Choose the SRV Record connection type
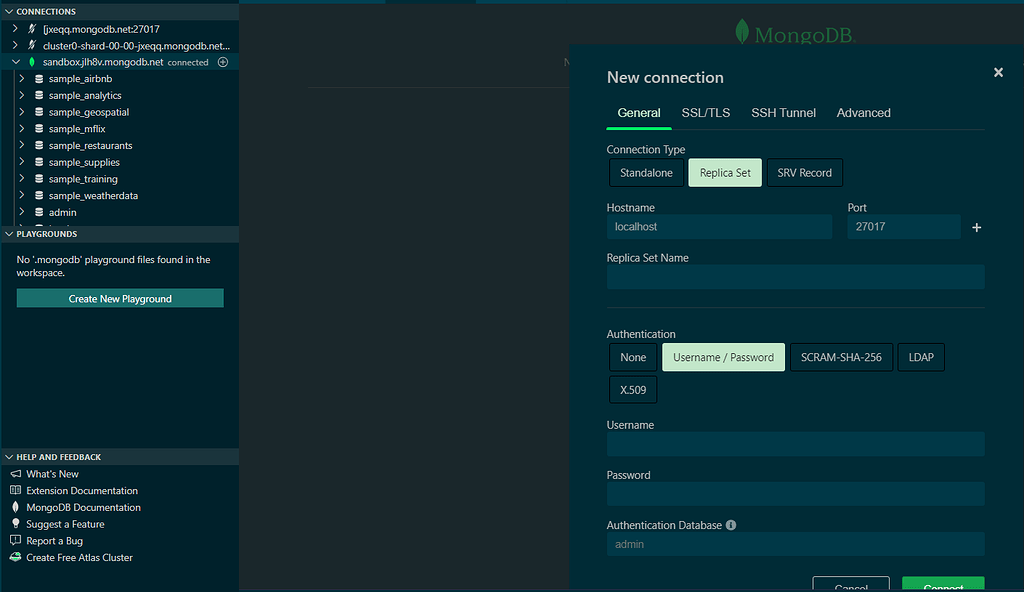The image size is (1024, 592). pos(804,172)
